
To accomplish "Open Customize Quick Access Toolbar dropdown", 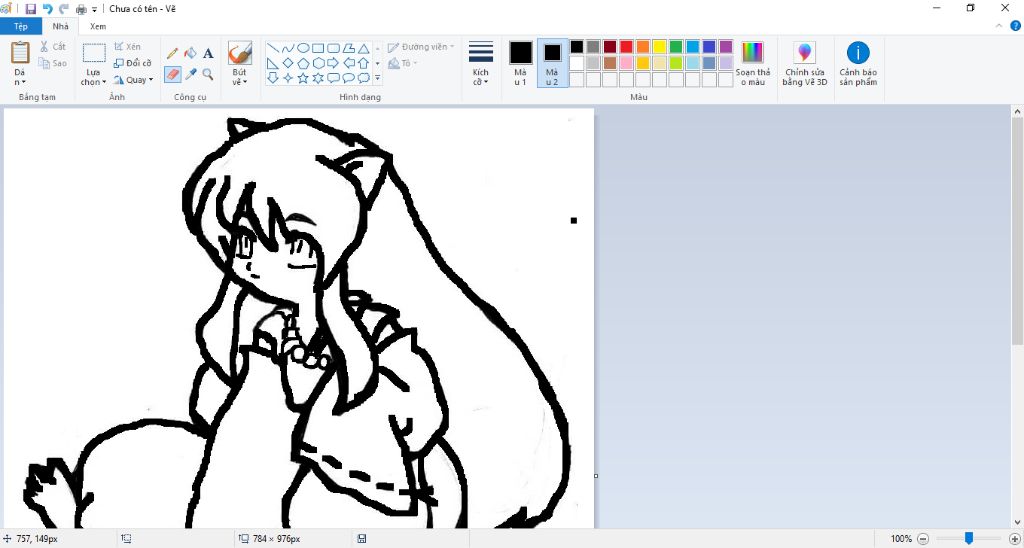I will tap(95, 9).
